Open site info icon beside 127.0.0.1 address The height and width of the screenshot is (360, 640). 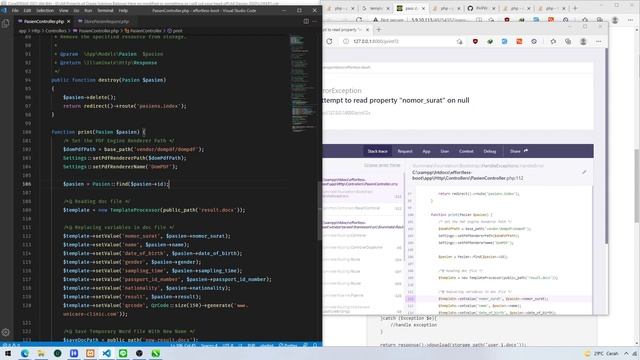[x=346, y=41]
